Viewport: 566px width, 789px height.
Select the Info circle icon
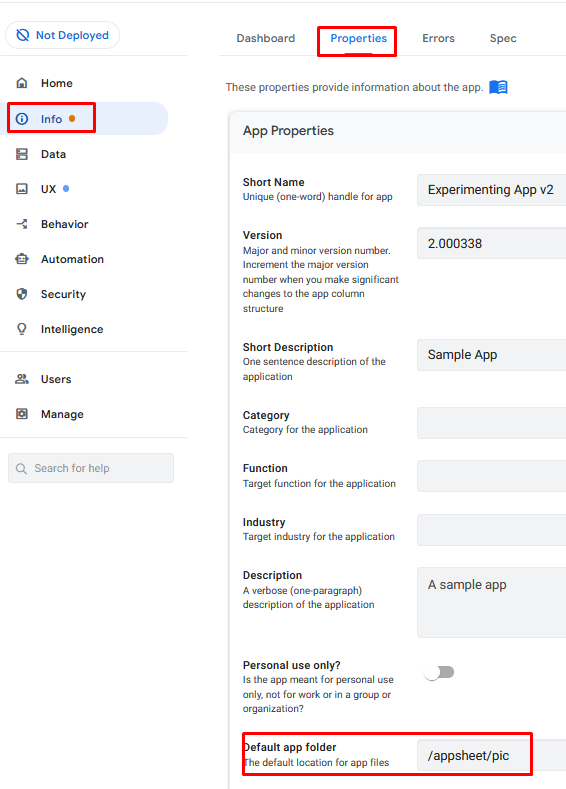22,119
